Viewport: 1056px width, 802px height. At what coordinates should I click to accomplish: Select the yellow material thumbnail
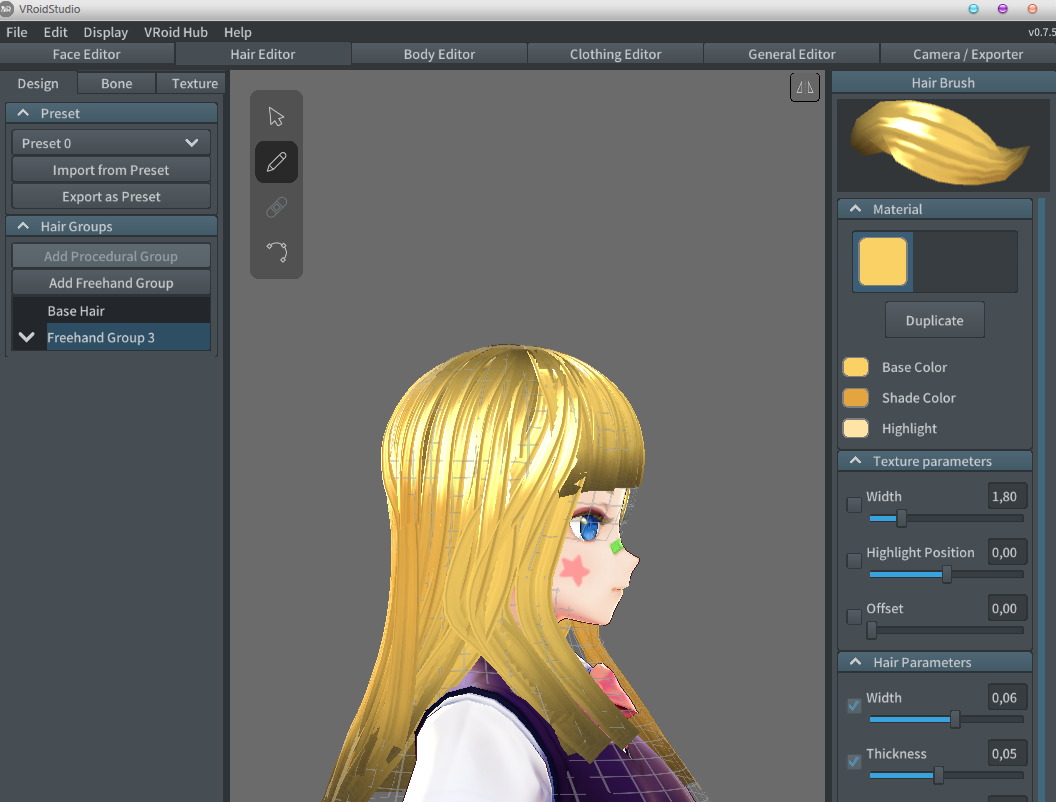883,261
